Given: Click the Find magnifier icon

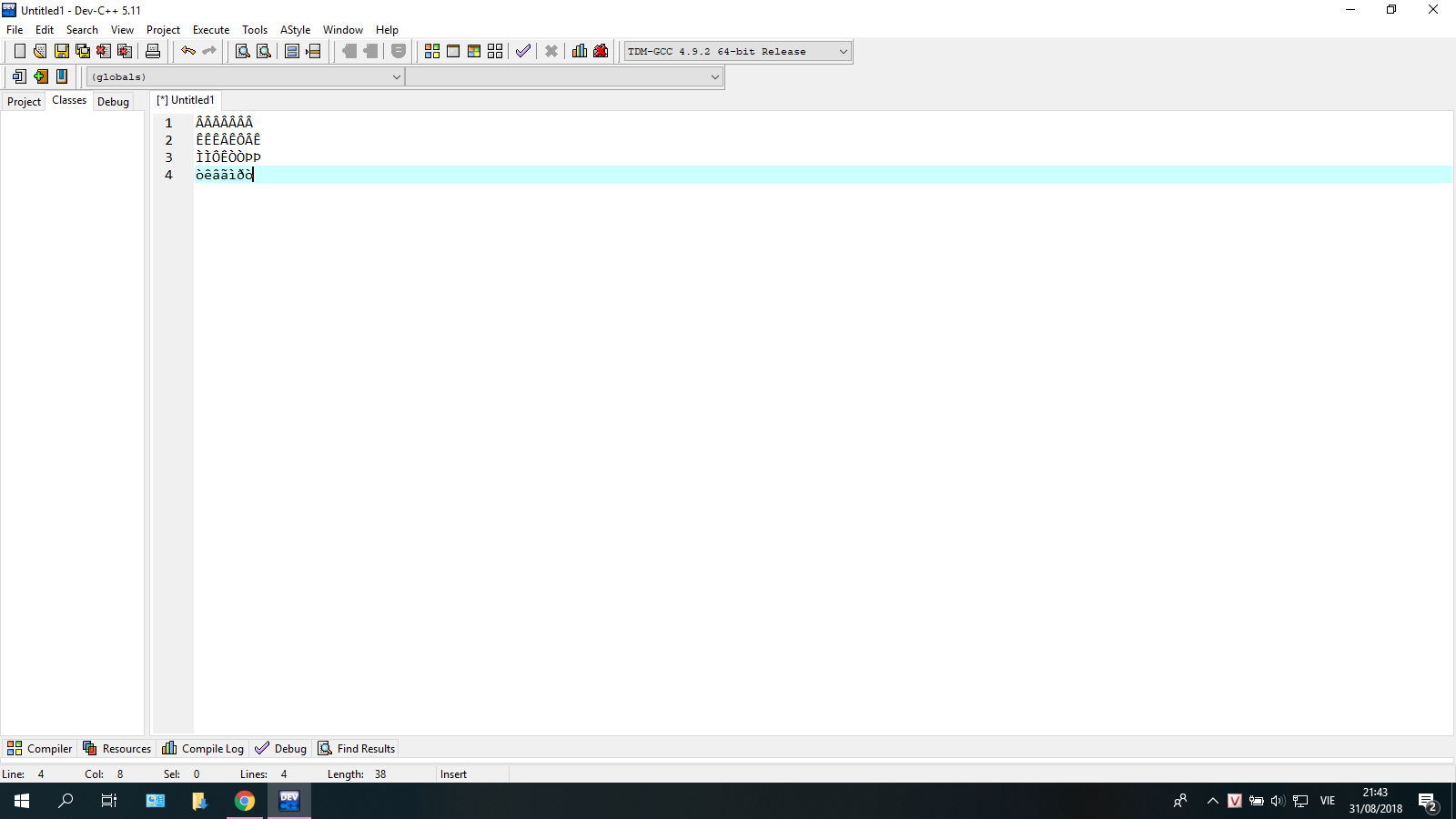Looking at the screenshot, I should click(243, 51).
